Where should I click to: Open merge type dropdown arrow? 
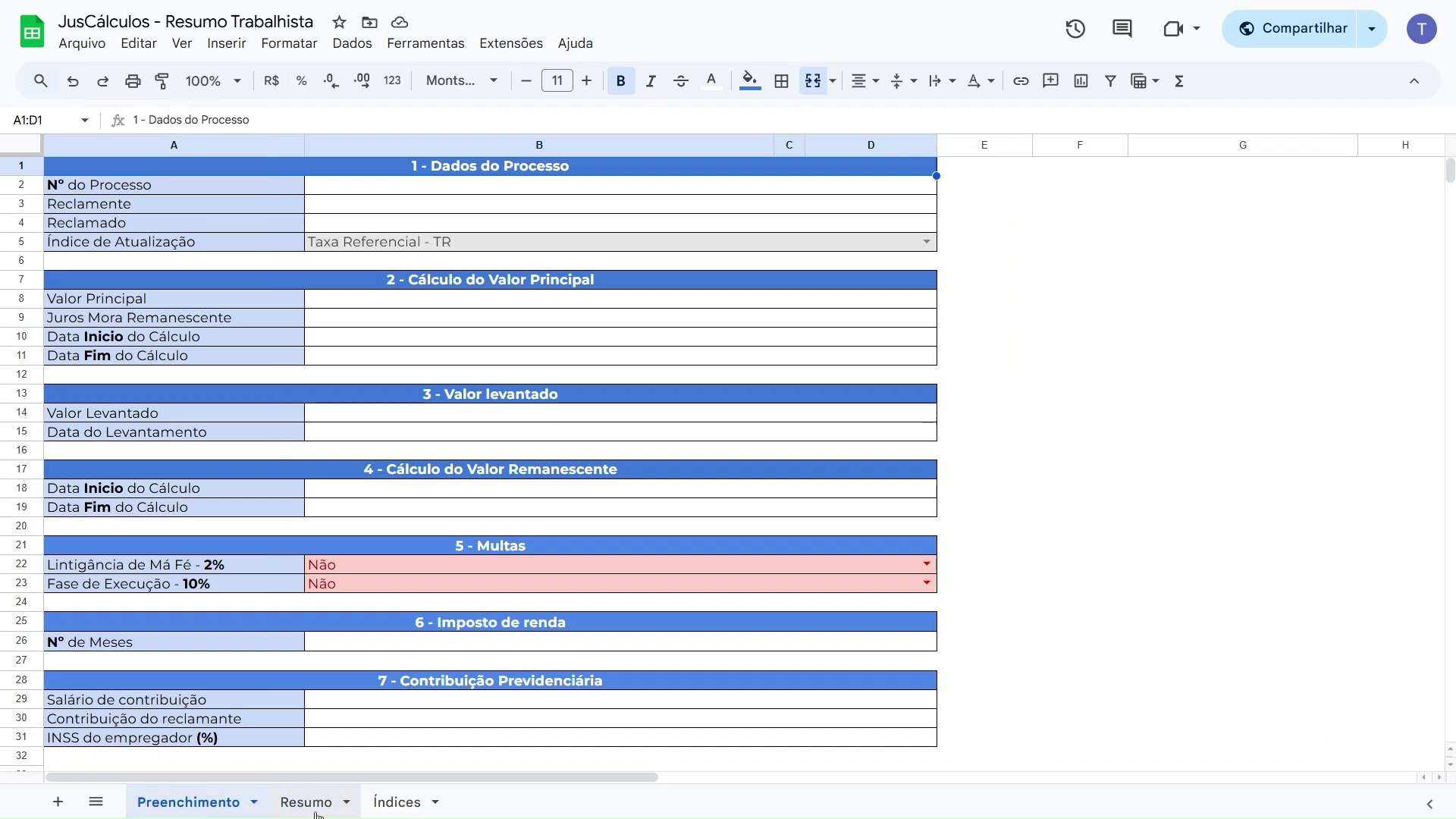click(833, 81)
